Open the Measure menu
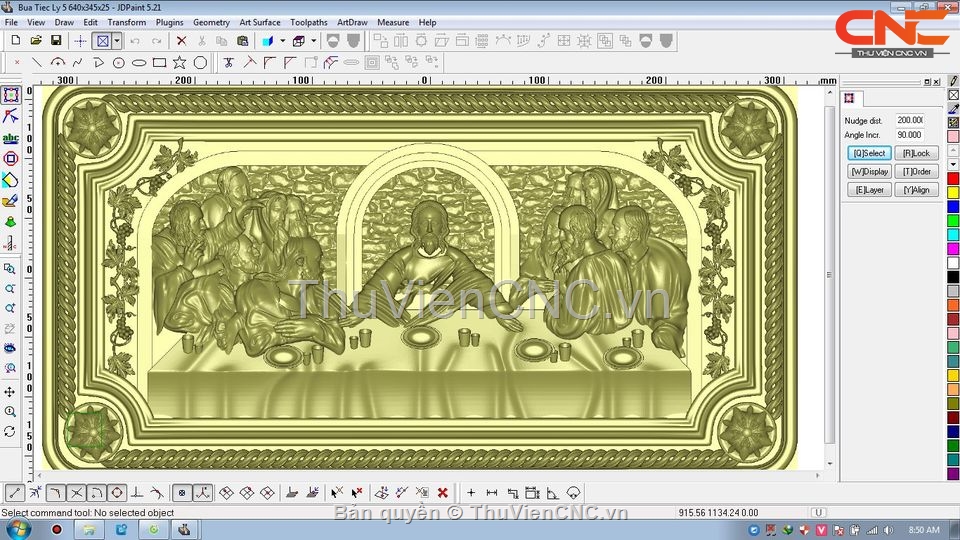The width and height of the screenshot is (960, 540). click(x=393, y=22)
